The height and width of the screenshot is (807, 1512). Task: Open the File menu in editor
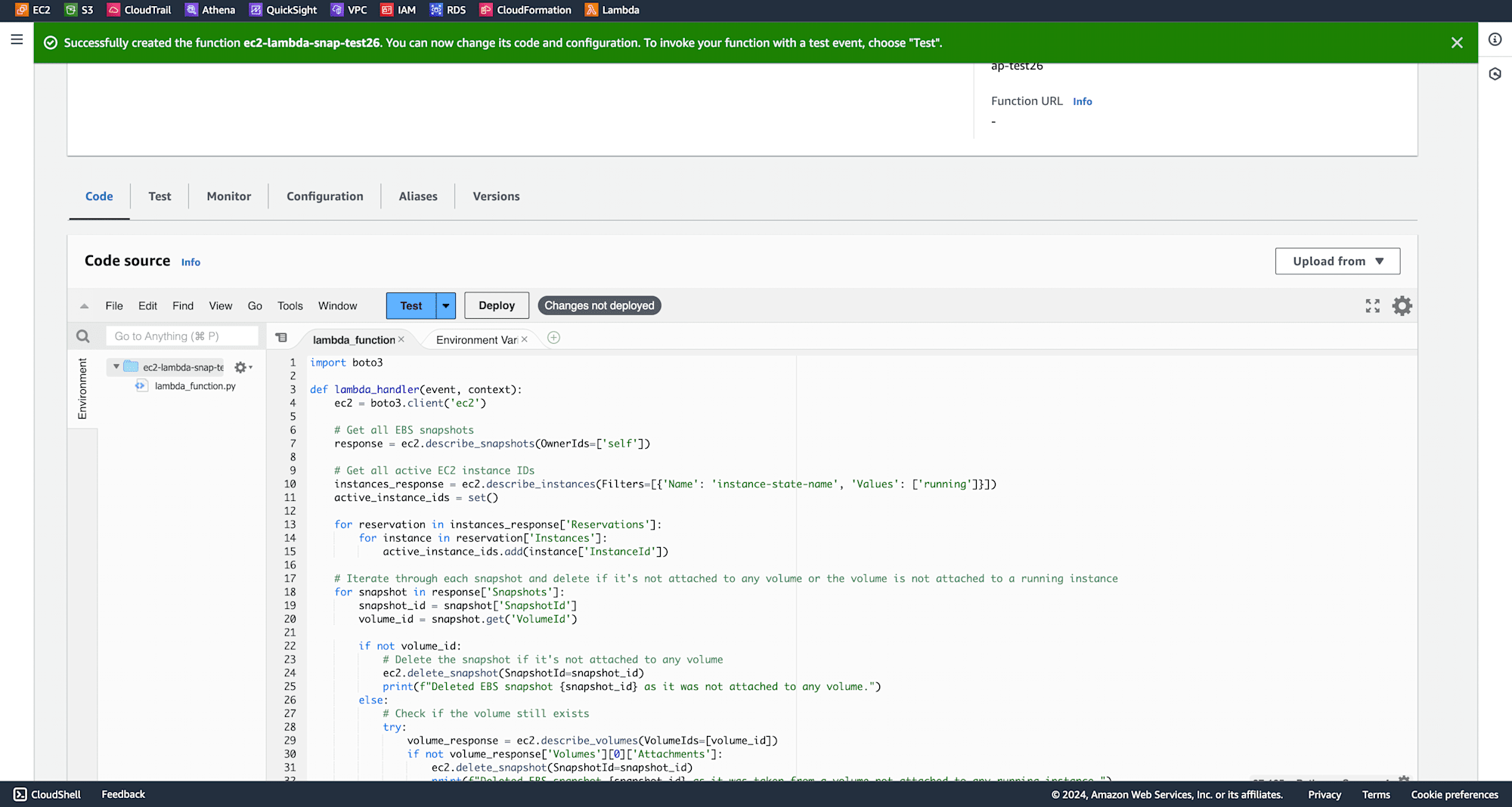[114, 306]
